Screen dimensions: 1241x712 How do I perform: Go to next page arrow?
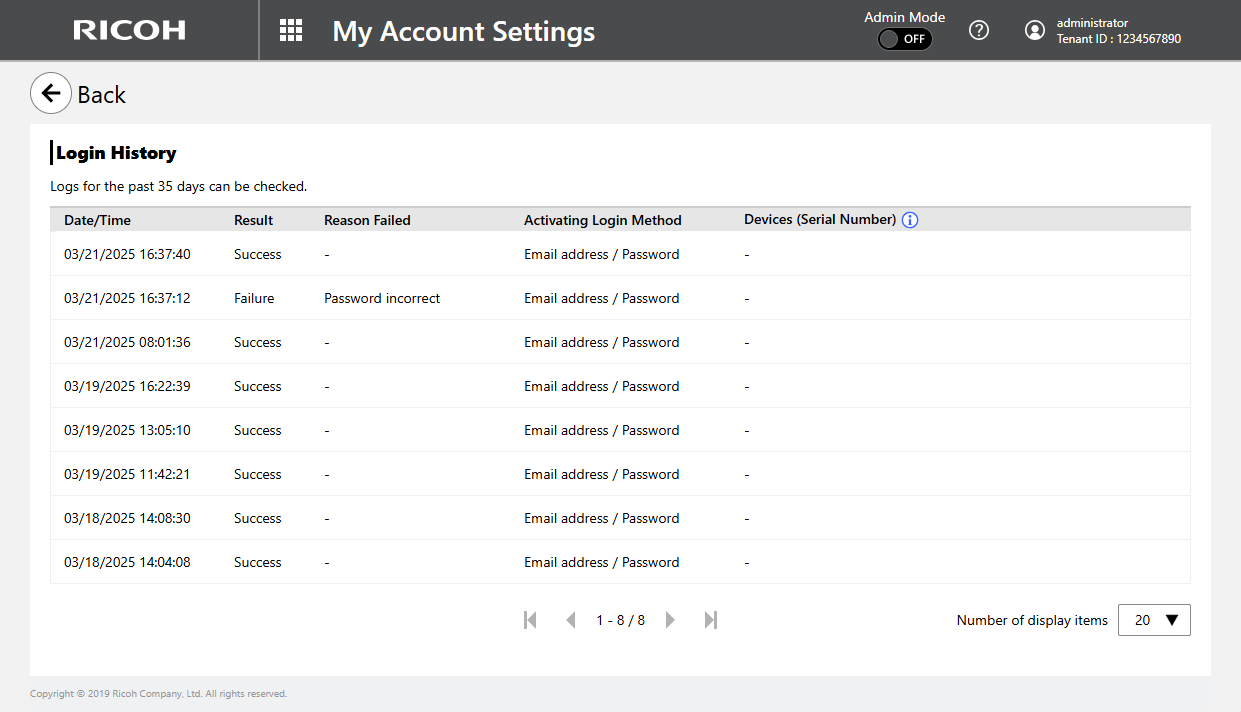coord(670,620)
